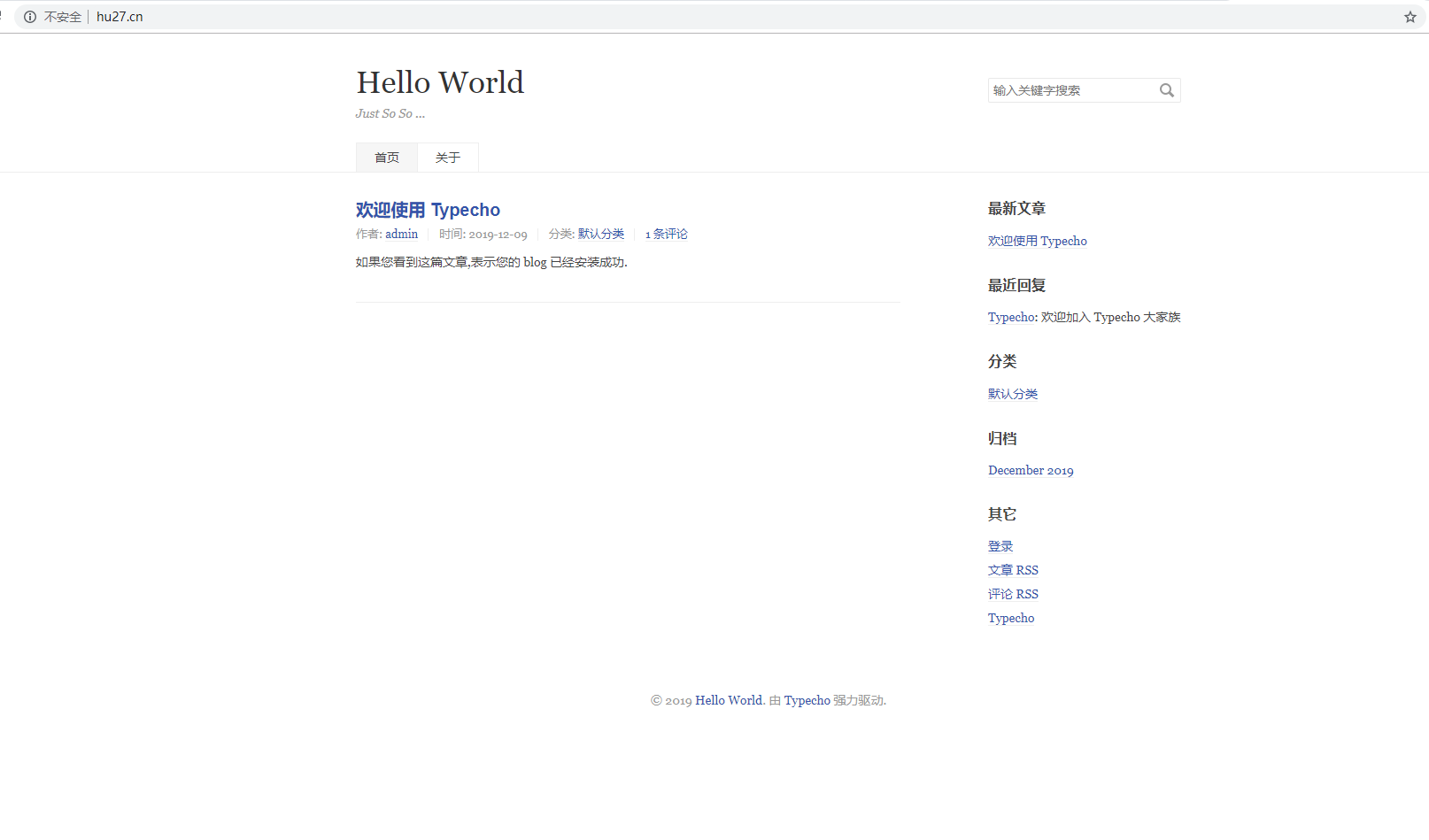View the 1 条评论 comments link
The height and width of the screenshot is (840, 1429).
[666, 234]
